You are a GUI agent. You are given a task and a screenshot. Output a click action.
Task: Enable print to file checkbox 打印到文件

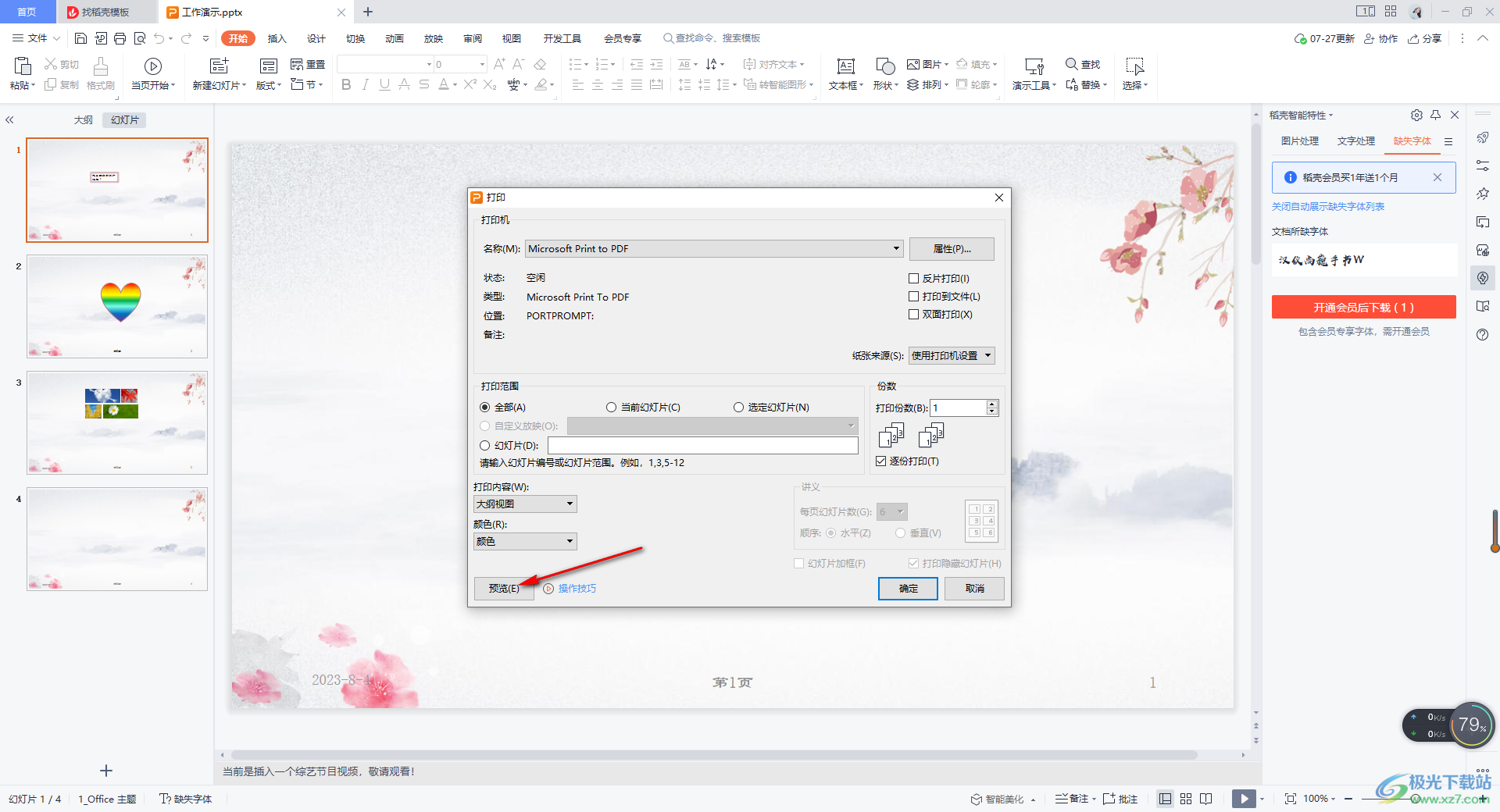pos(913,297)
